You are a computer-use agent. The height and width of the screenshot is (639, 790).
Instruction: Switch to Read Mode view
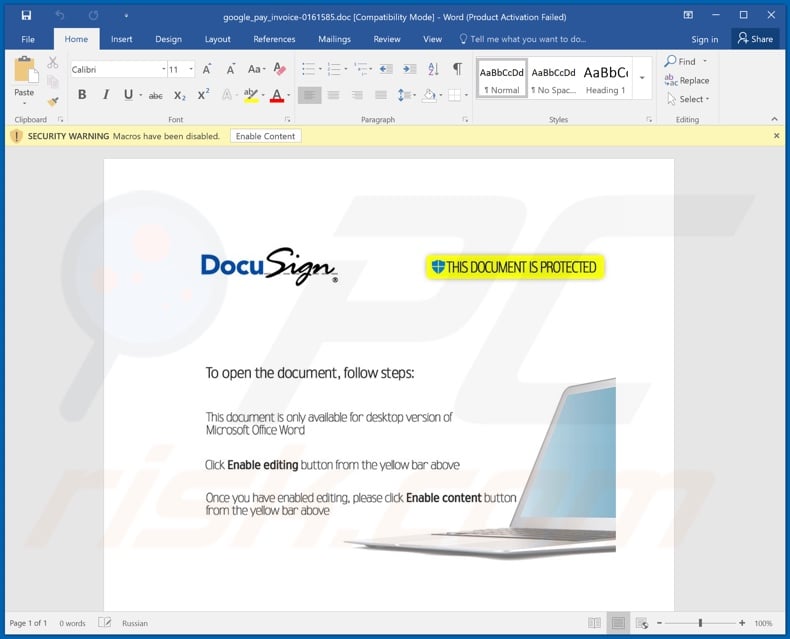coord(595,623)
